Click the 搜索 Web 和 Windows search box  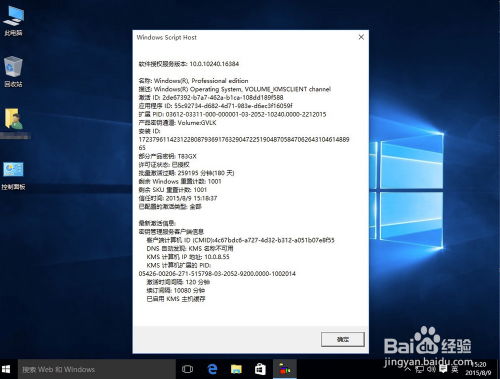click(97, 369)
